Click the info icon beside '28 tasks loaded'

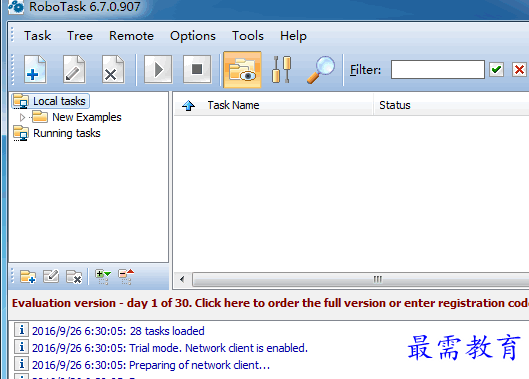point(21,330)
